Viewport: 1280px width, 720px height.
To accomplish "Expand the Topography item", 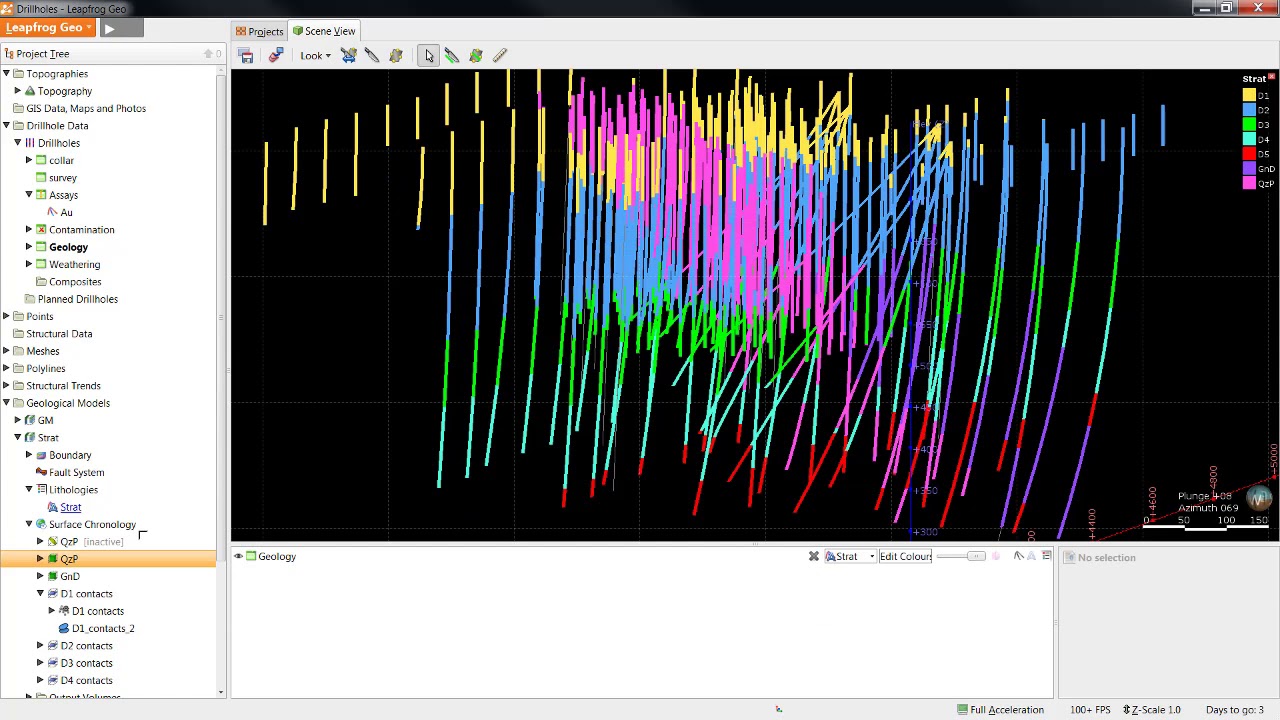I will pos(17,91).
